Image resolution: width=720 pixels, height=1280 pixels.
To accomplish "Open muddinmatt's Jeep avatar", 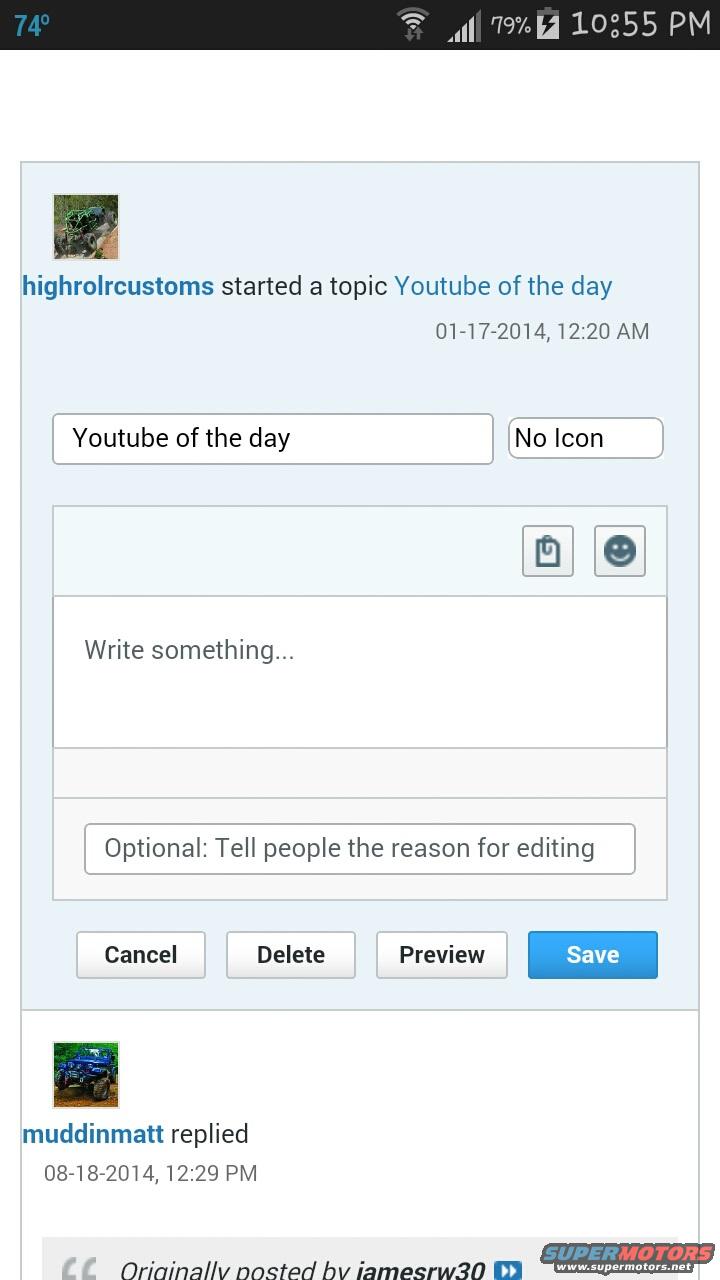I will [86, 1074].
